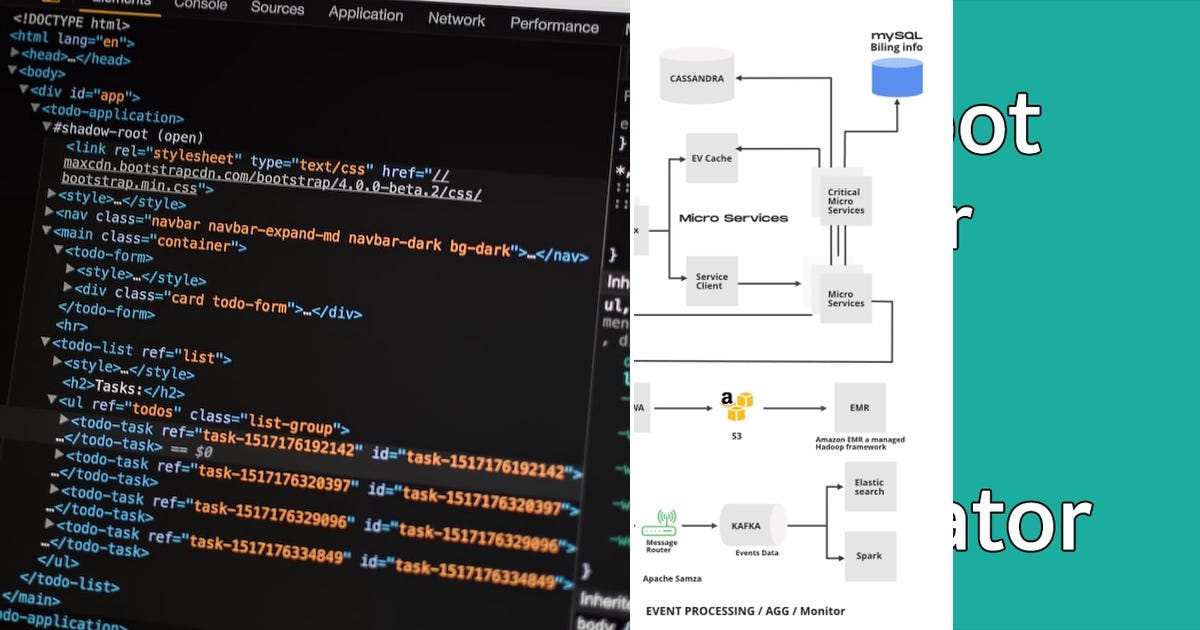1200x630 pixels.
Task: Expand the nav class="navbar" node arrow
Action: point(49,211)
